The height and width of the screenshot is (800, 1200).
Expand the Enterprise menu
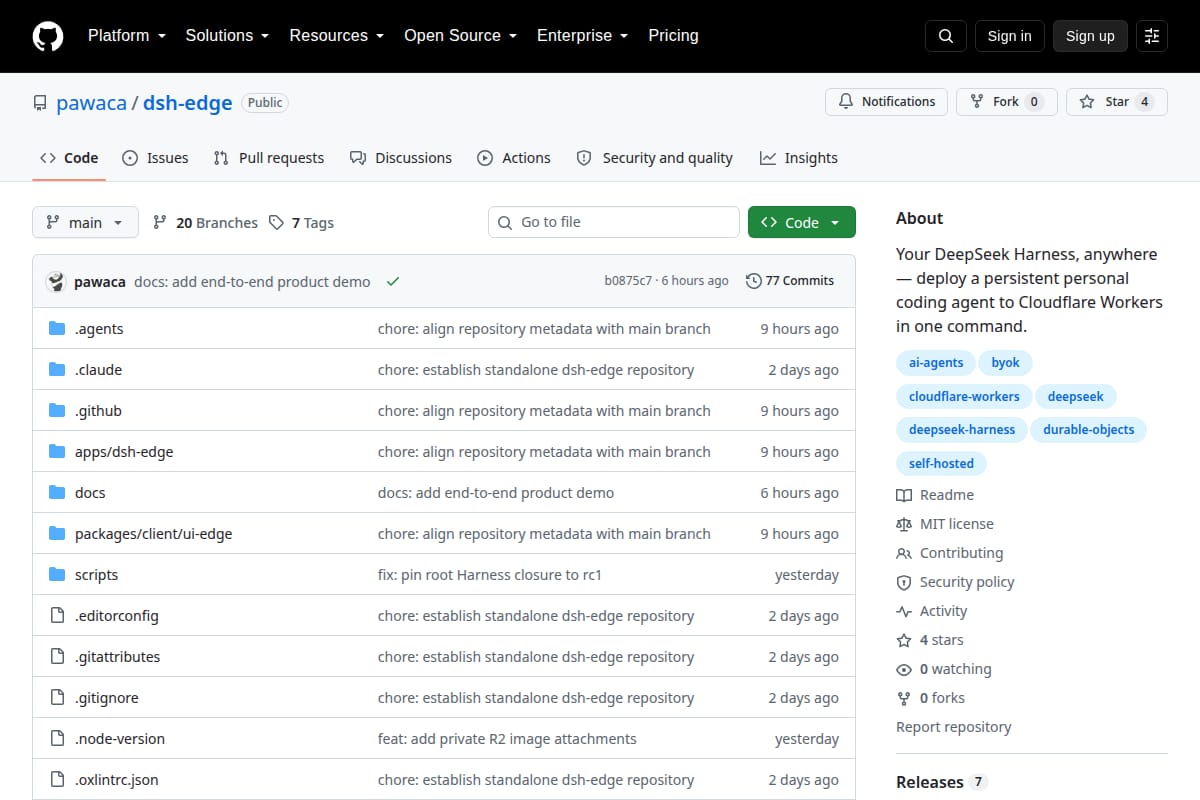point(582,36)
